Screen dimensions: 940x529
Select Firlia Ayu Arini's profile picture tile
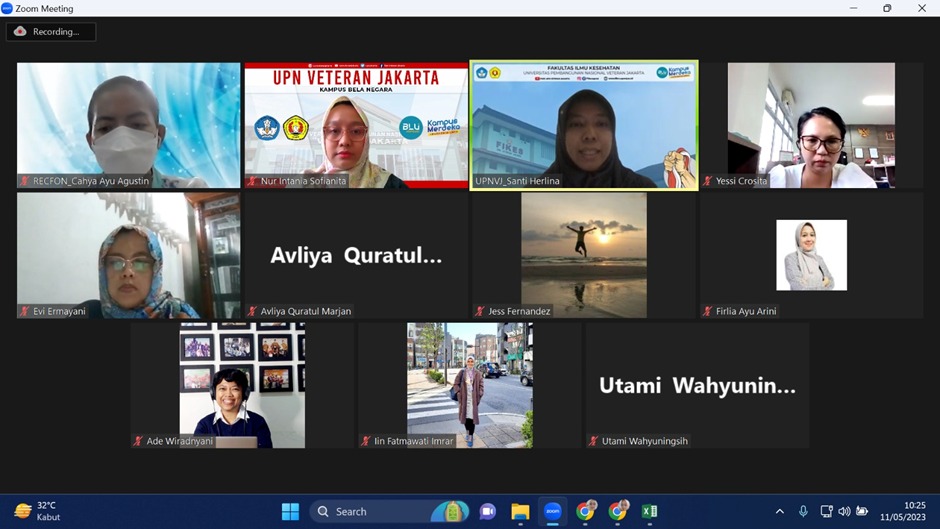pyautogui.click(x=811, y=255)
